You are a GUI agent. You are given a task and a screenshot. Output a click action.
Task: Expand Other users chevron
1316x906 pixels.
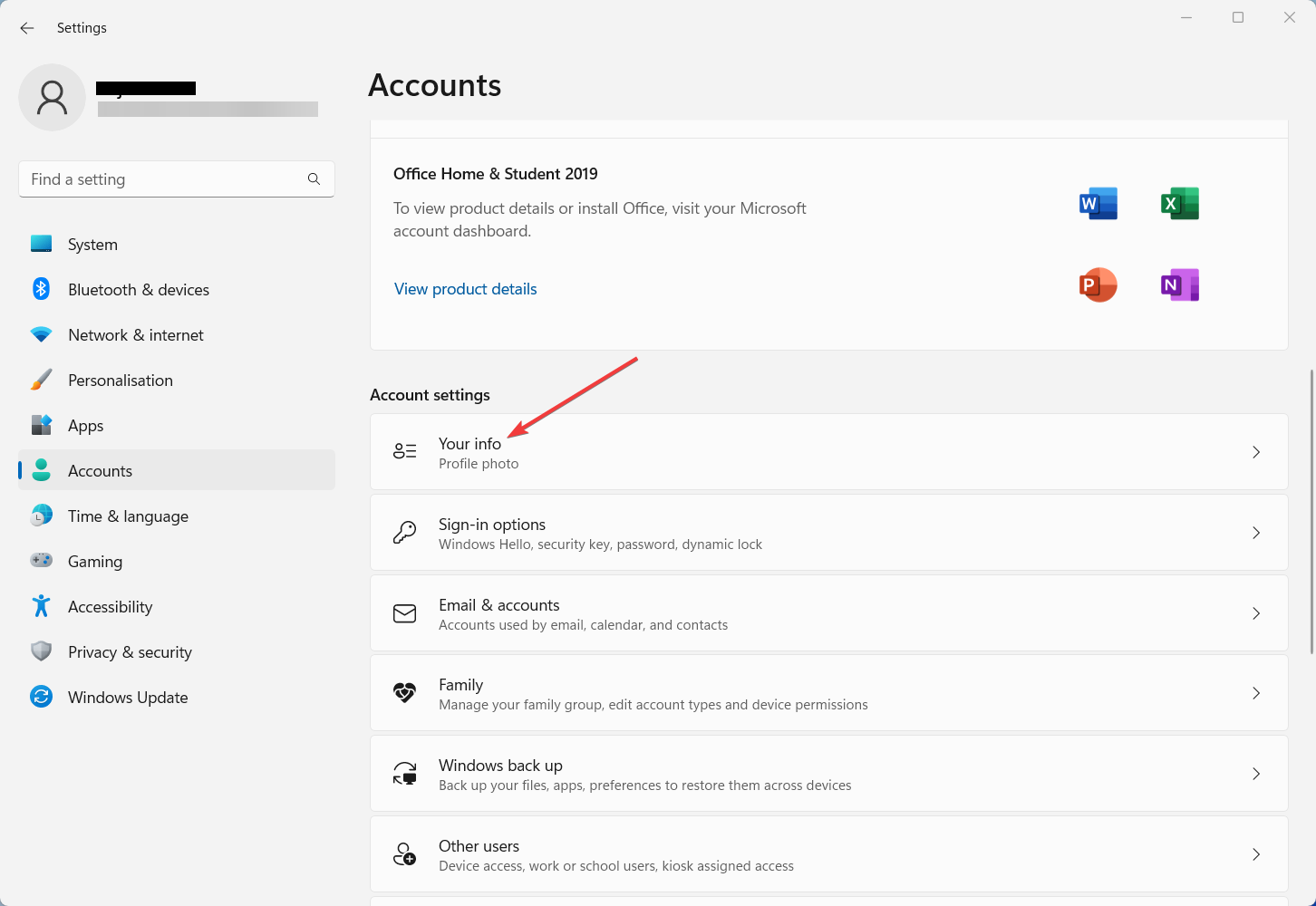point(1256,854)
